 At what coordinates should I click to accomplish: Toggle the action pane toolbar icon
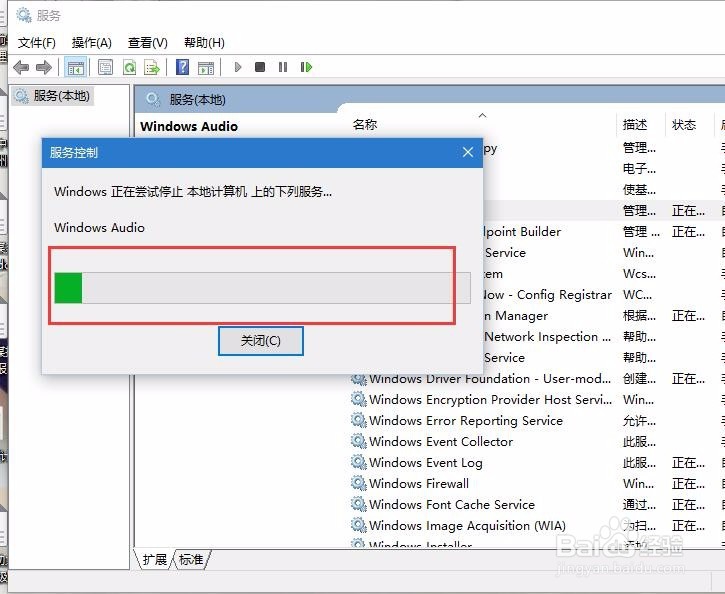pos(206,67)
